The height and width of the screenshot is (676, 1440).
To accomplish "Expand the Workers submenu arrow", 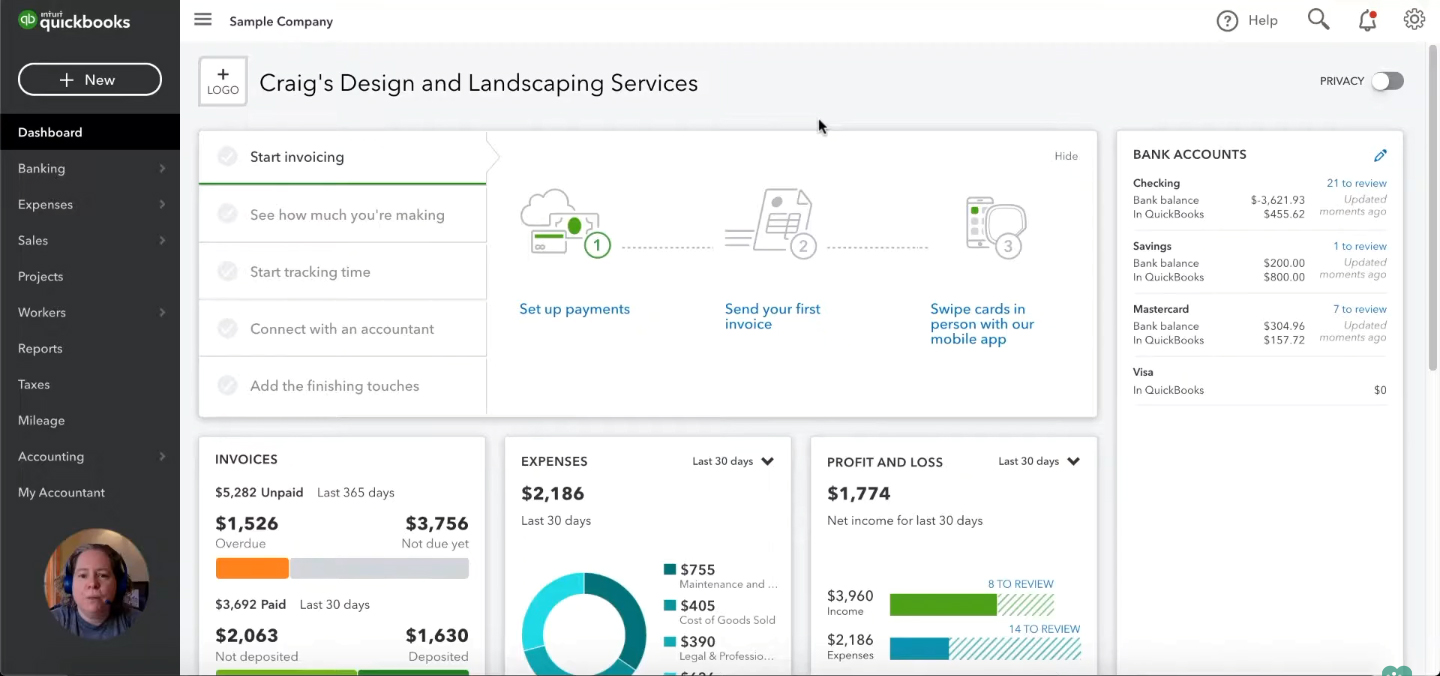I will [x=162, y=313].
